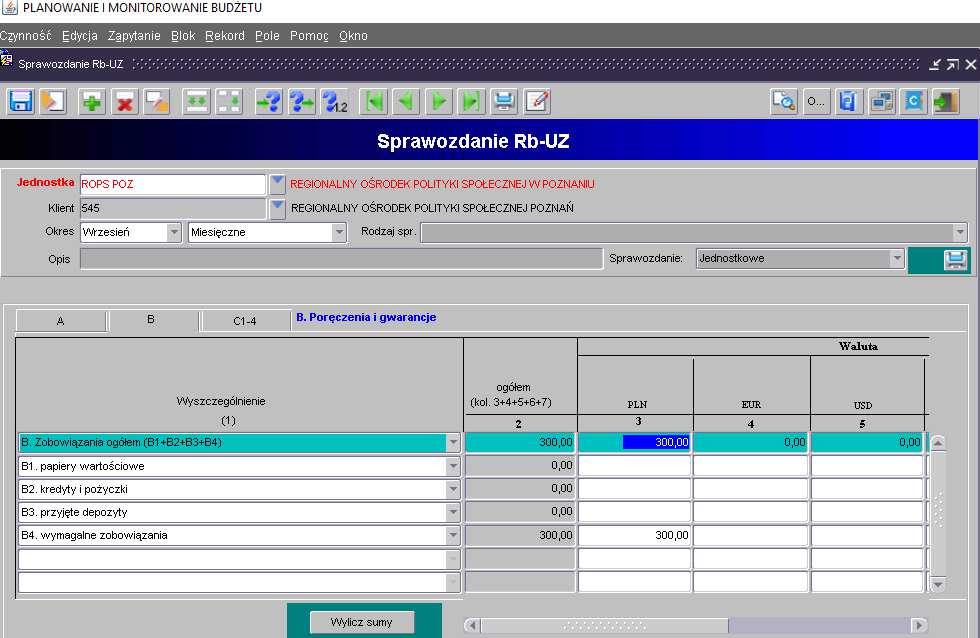Image resolution: width=980 pixels, height=638 pixels.
Task: Click the question mark with arrow pointing in
Action: tap(269, 101)
